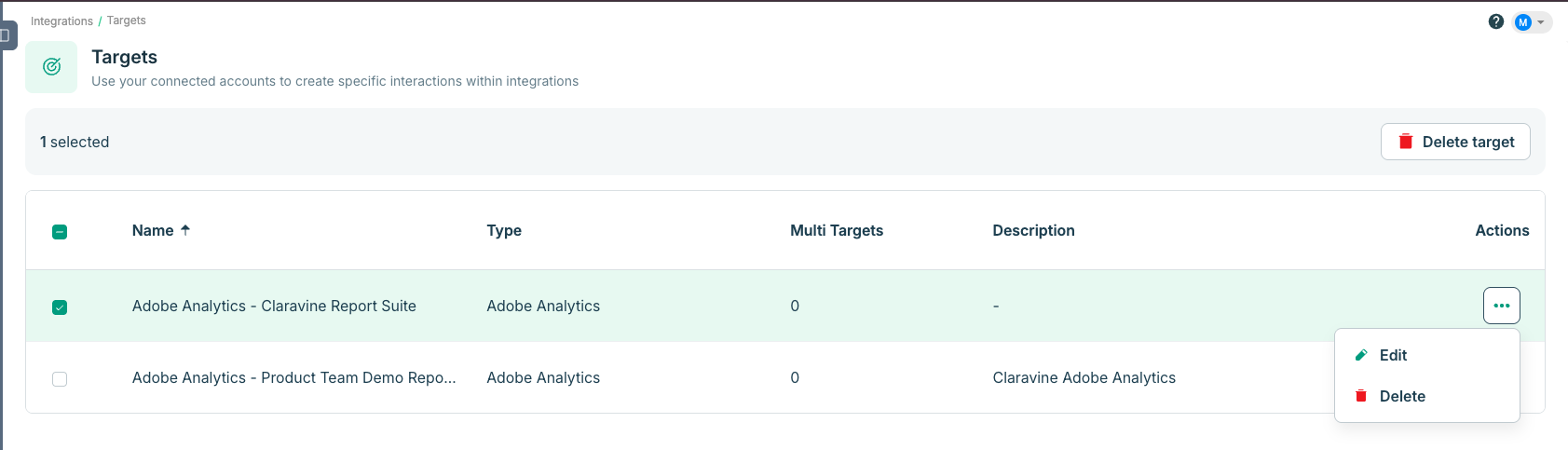This screenshot has width=1568, height=450.
Task: Click the Targets bullseye page icon
Action: (51, 67)
